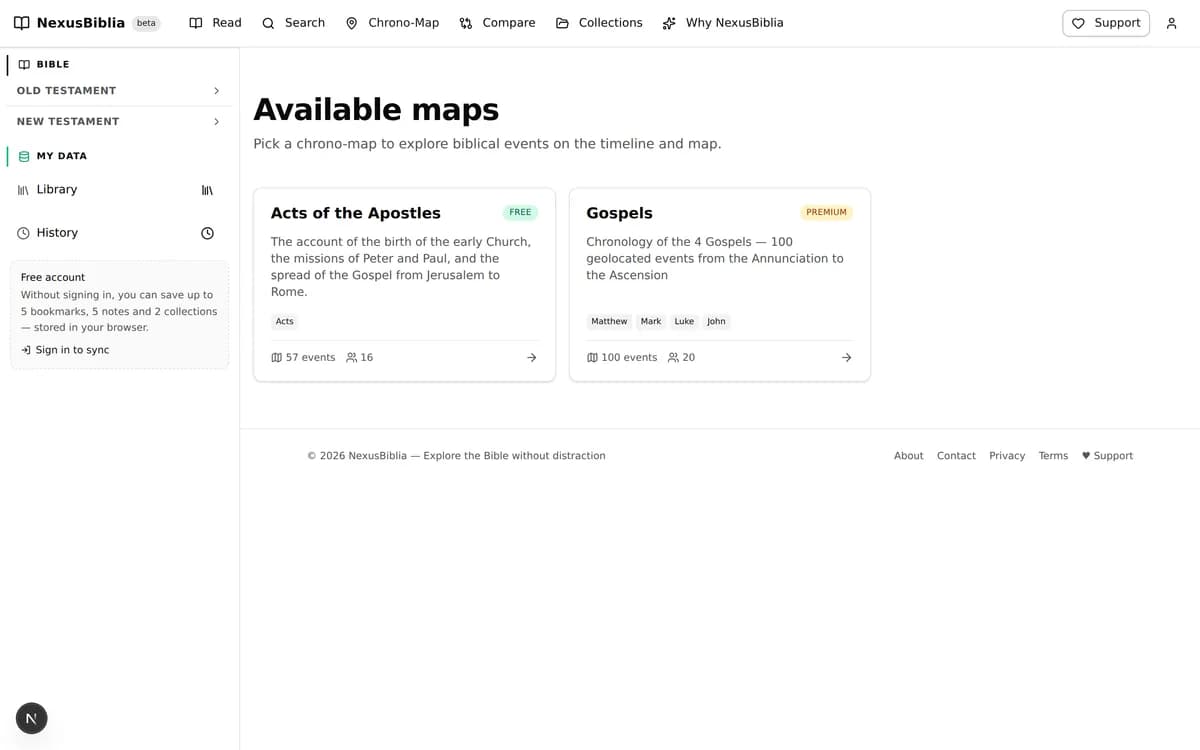Click the John tag
The image size is (1200, 750).
716,322
